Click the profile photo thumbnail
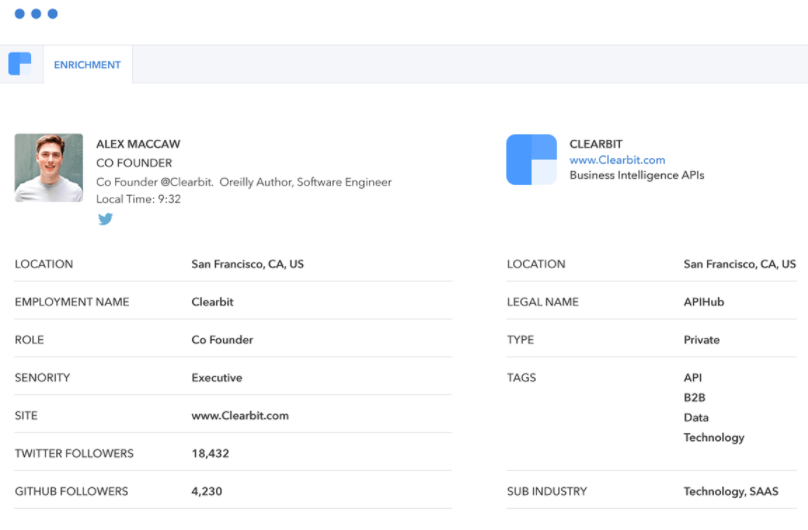The image size is (808, 530). click(49, 168)
